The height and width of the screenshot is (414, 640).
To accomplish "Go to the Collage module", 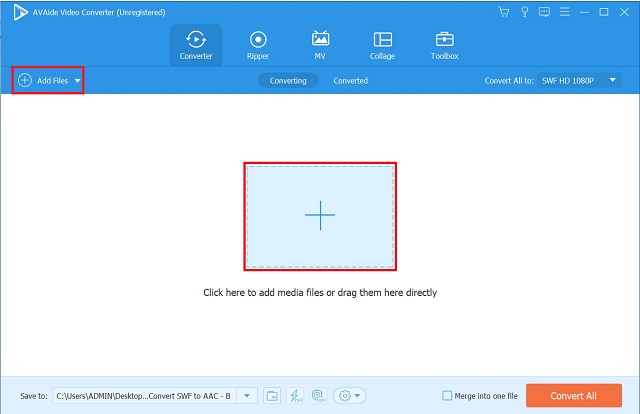I will pyautogui.click(x=382, y=44).
